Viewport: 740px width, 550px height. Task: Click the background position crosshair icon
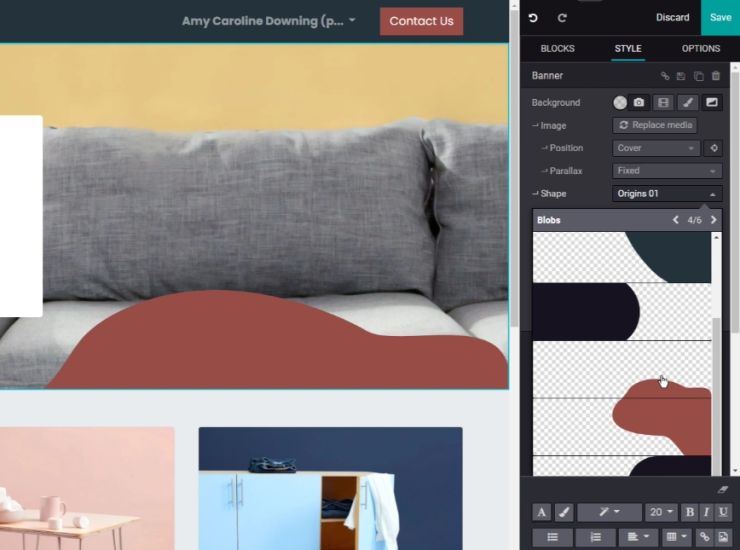point(714,148)
